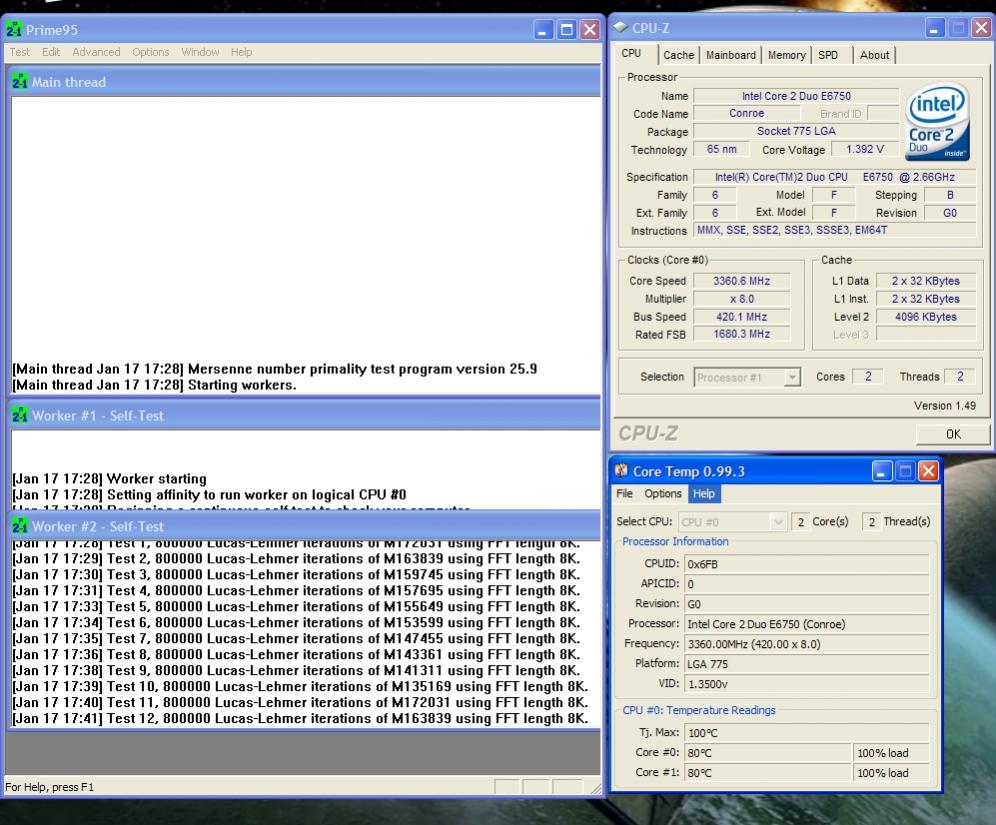The image size is (996, 825).
Task: Click the Worker #1 Self-Test window icon
Action: (x=20, y=415)
